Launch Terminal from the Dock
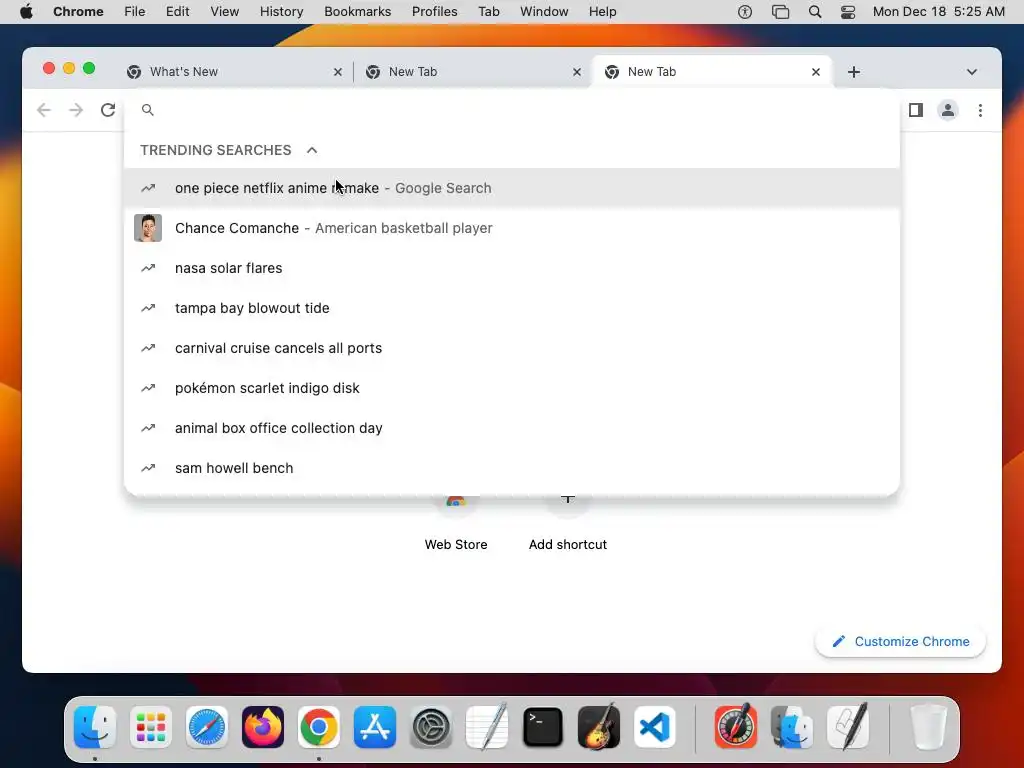The image size is (1024, 768). [543, 727]
